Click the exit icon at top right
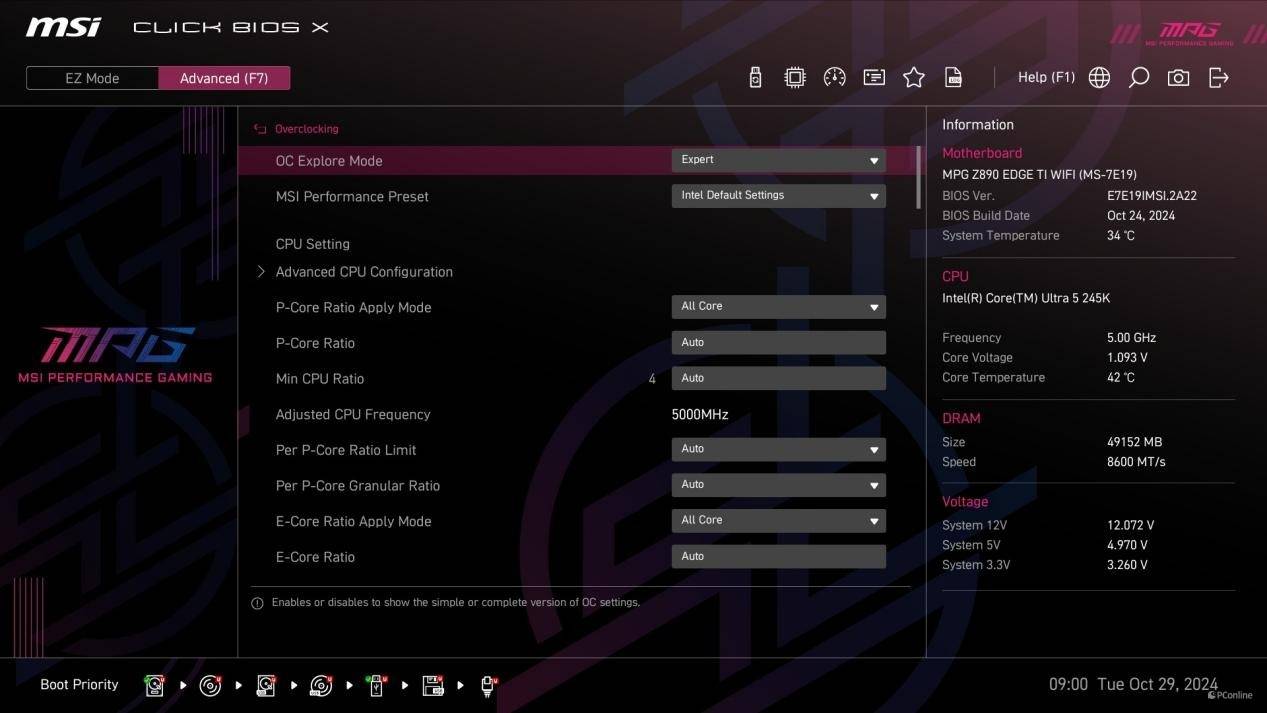This screenshot has height=713, width=1267. click(1219, 78)
